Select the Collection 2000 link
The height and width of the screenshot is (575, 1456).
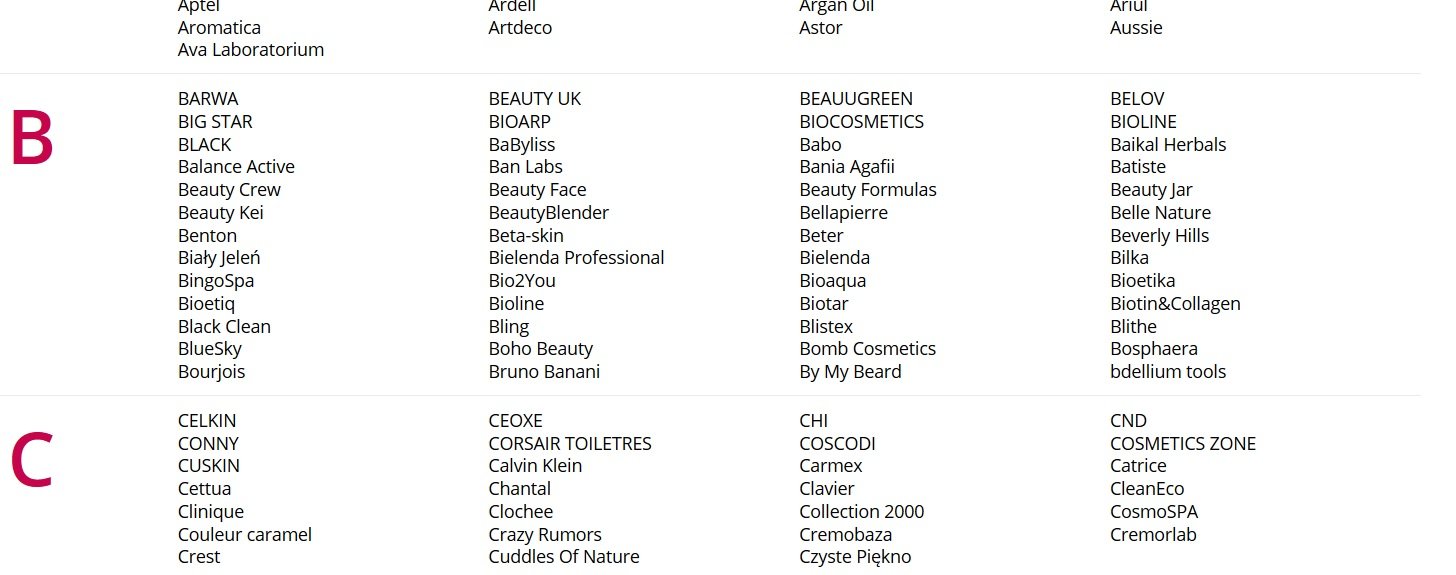(861, 512)
